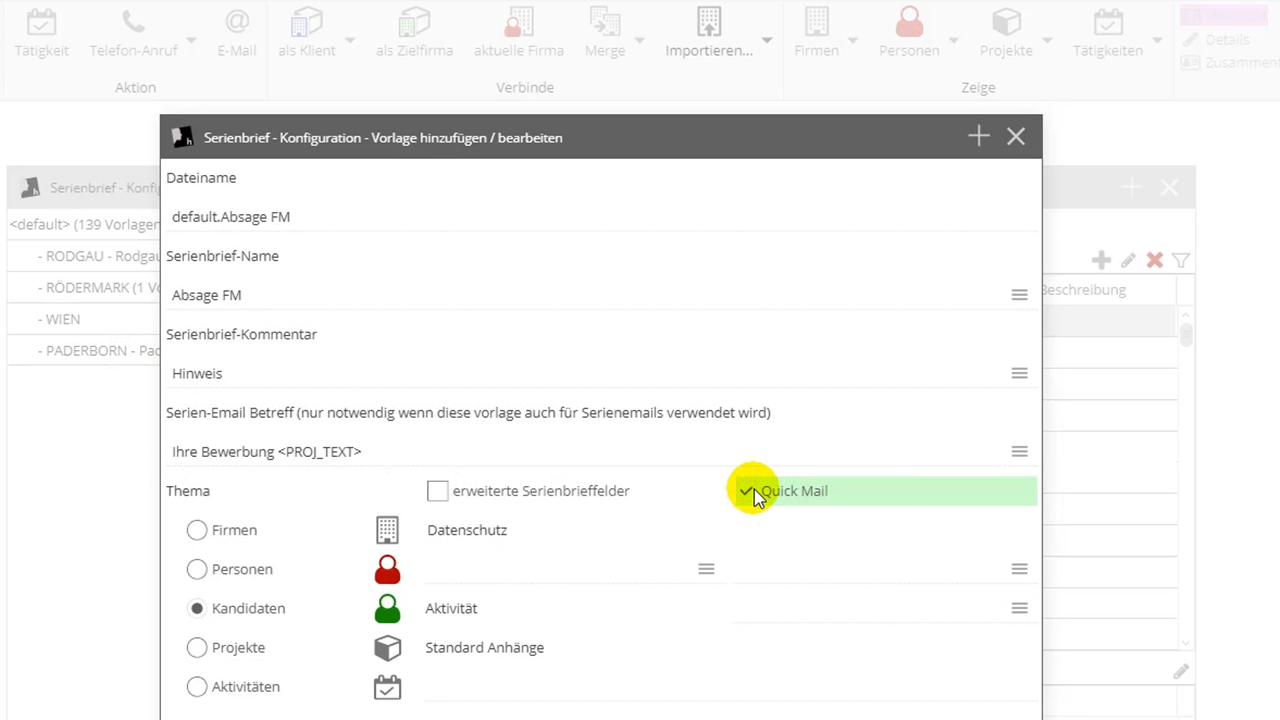Expand the Projekte dropdown arrow

click(1047, 41)
